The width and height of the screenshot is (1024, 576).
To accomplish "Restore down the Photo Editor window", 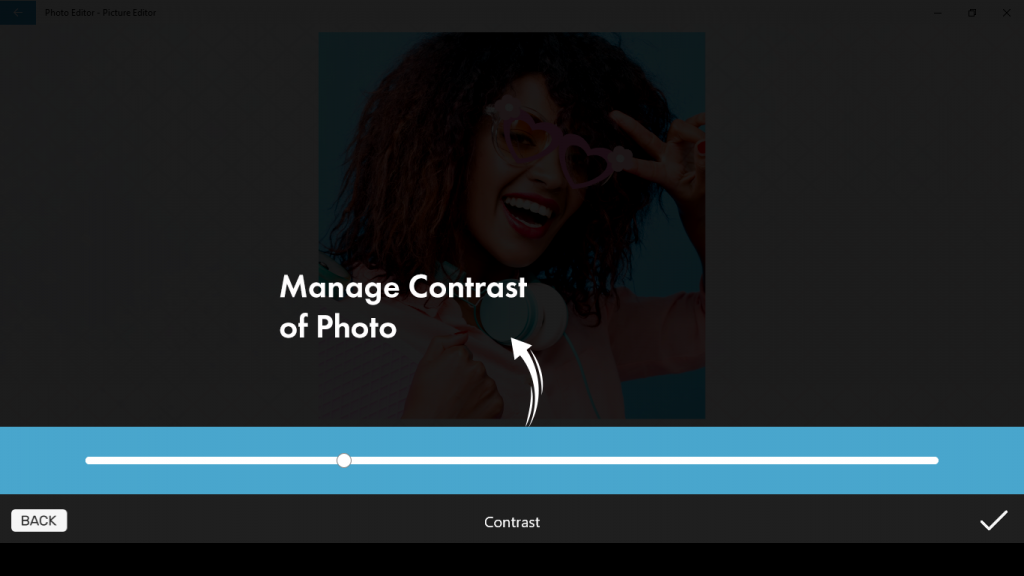I will [x=972, y=12].
